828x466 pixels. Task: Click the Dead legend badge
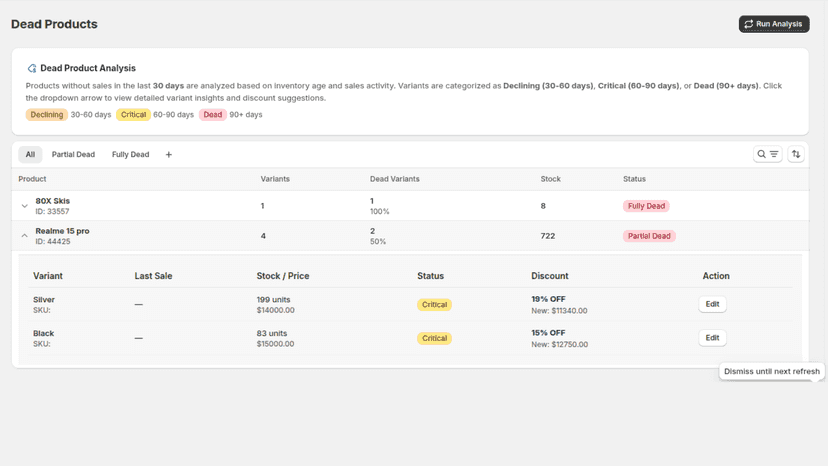coord(213,115)
